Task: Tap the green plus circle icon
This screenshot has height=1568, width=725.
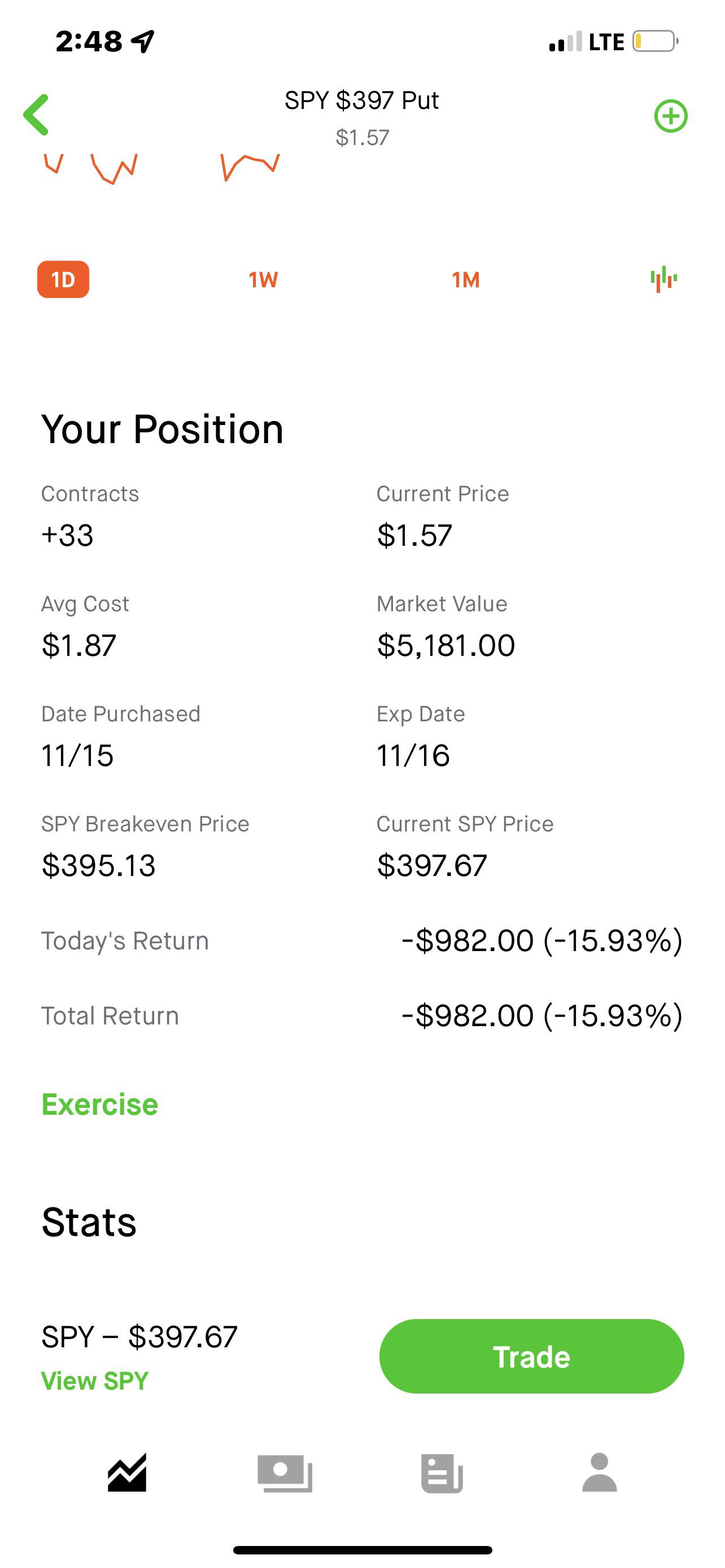Action: tap(670, 116)
